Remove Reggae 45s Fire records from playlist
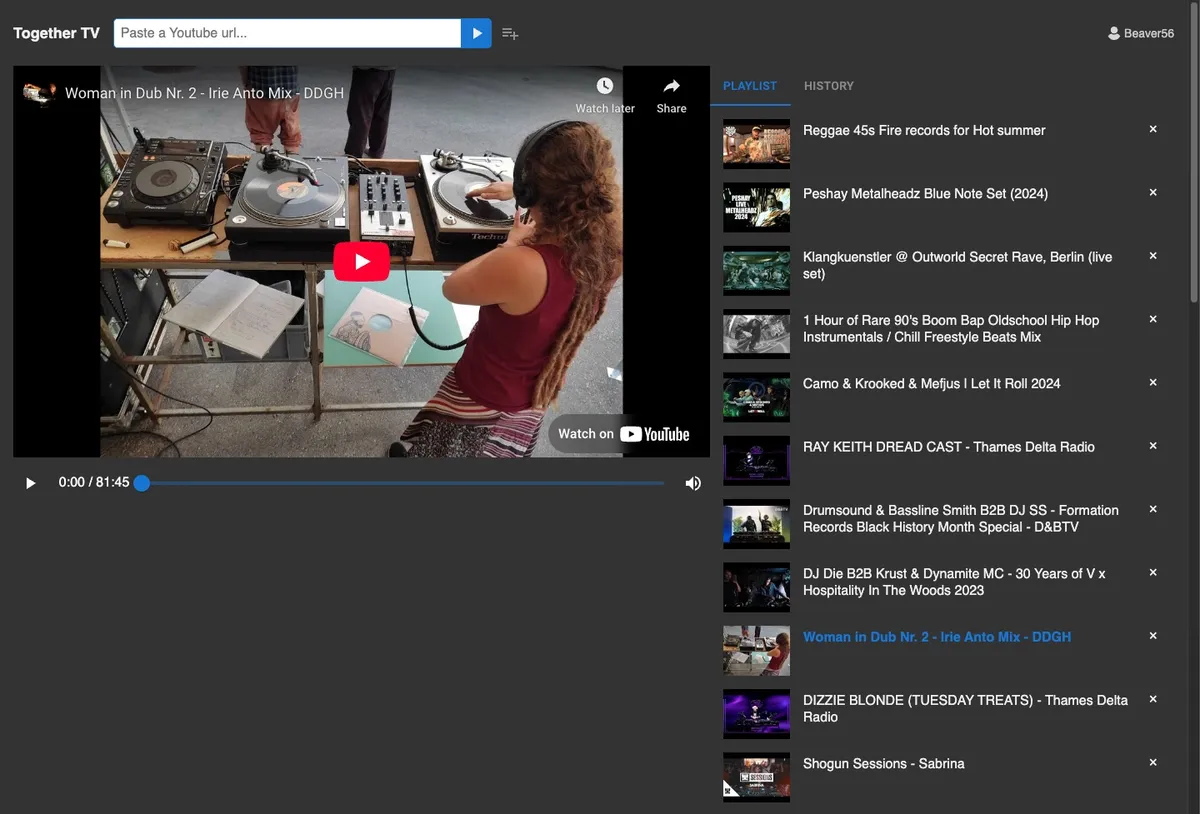This screenshot has height=814, width=1200. (1153, 129)
